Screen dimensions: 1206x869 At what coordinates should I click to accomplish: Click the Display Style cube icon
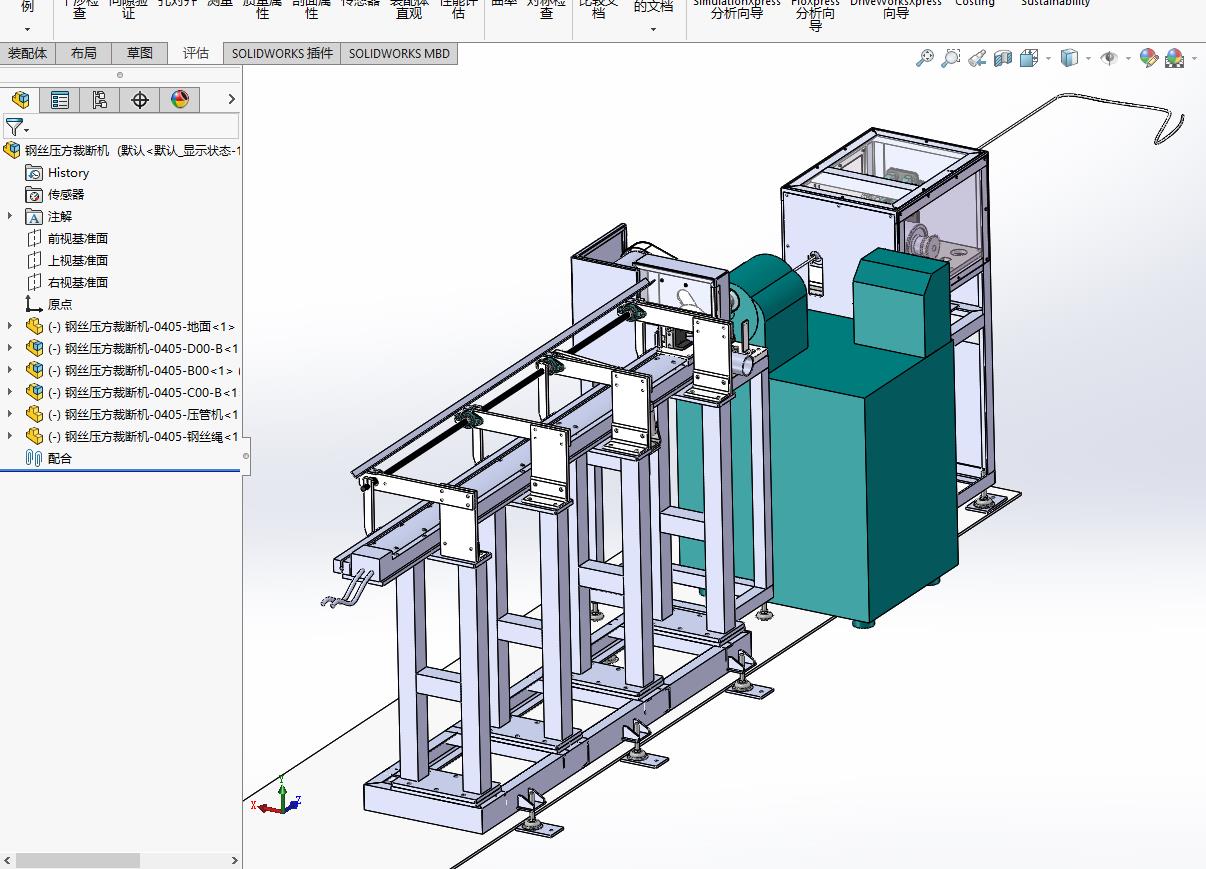[x=1069, y=58]
